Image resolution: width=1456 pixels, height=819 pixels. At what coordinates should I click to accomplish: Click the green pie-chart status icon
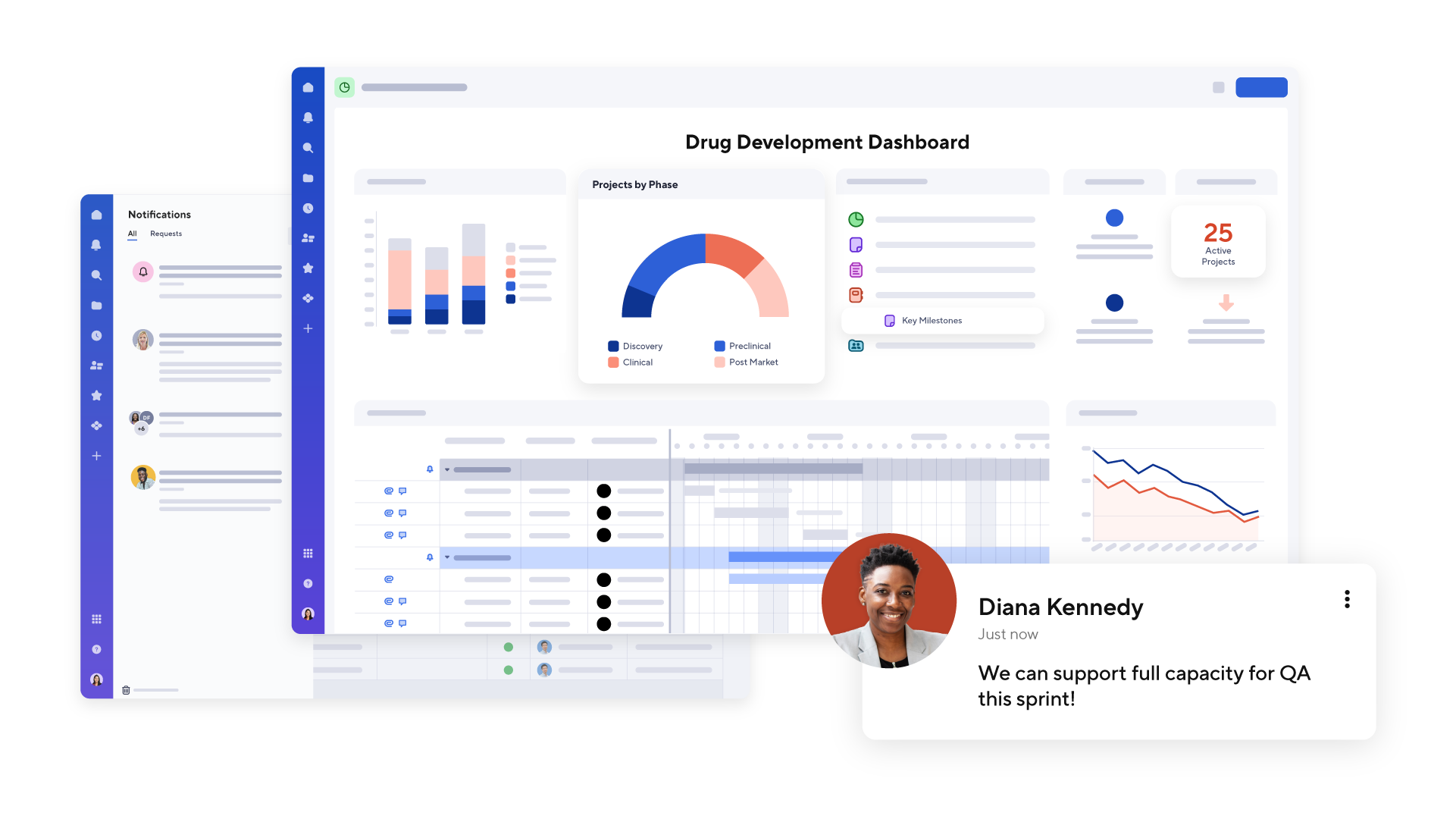(856, 219)
